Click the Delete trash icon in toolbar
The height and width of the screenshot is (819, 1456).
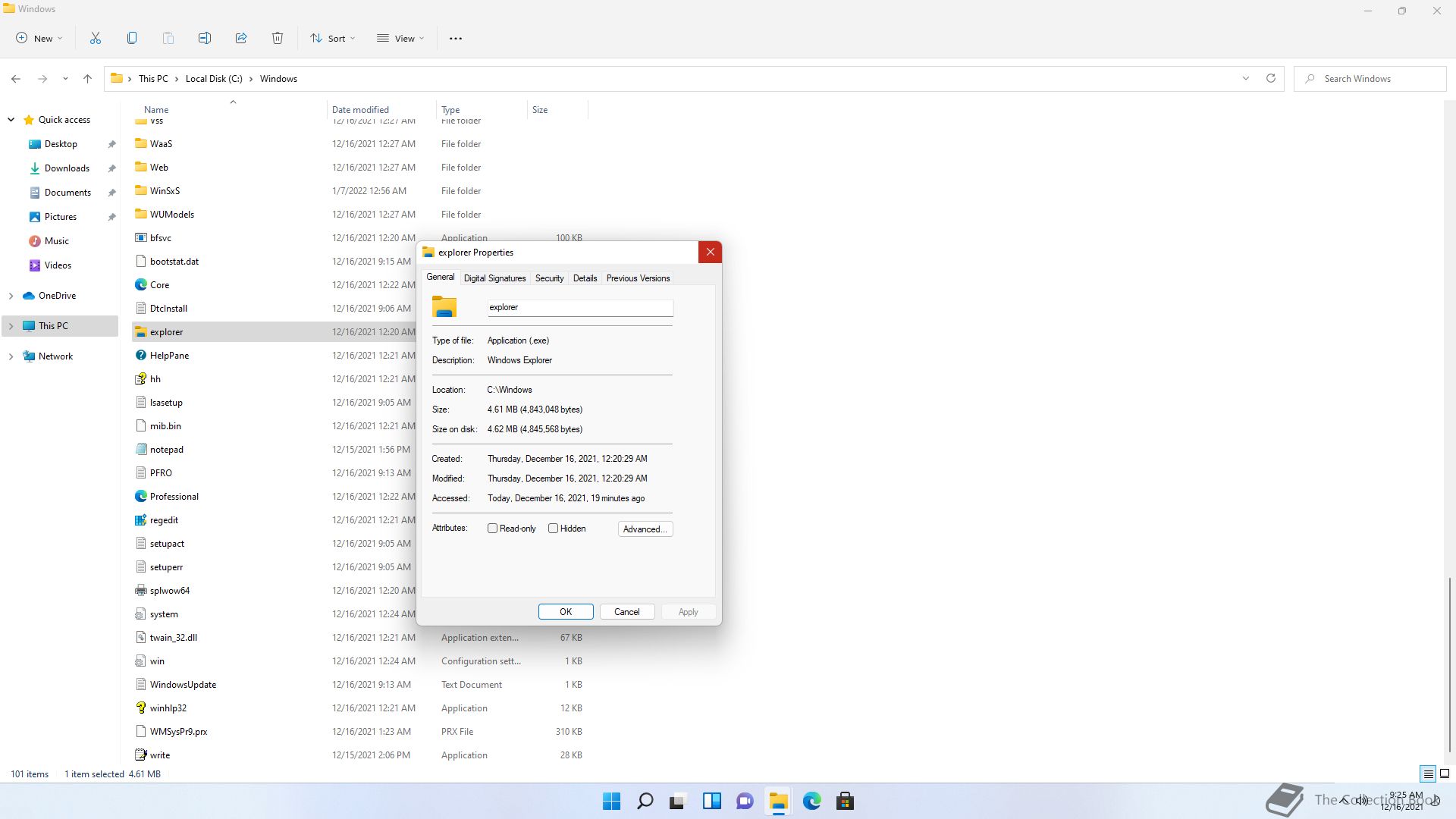coord(278,38)
